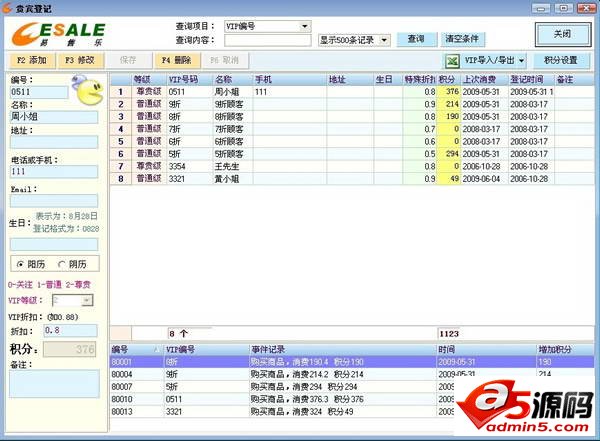Open the 查询项目 VIP编号 dropdown
Viewport: 600px width, 441px height.
(x=305, y=26)
